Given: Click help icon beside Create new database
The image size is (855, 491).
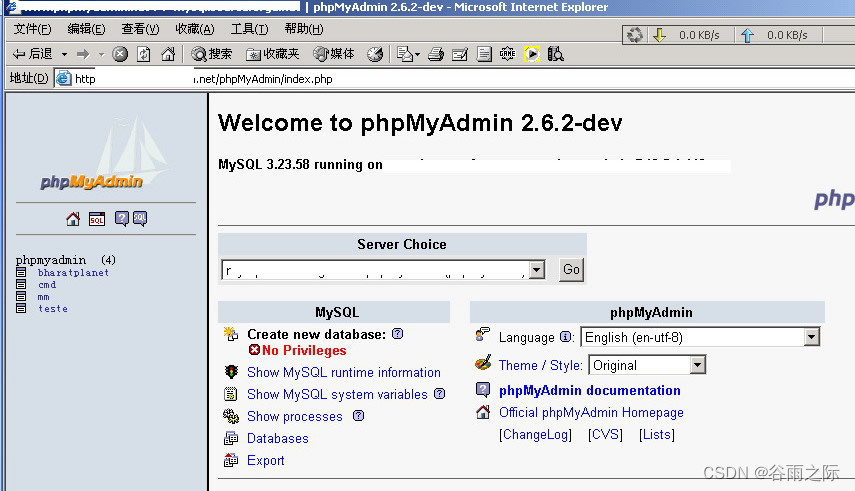Looking at the screenshot, I should [x=398, y=334].
